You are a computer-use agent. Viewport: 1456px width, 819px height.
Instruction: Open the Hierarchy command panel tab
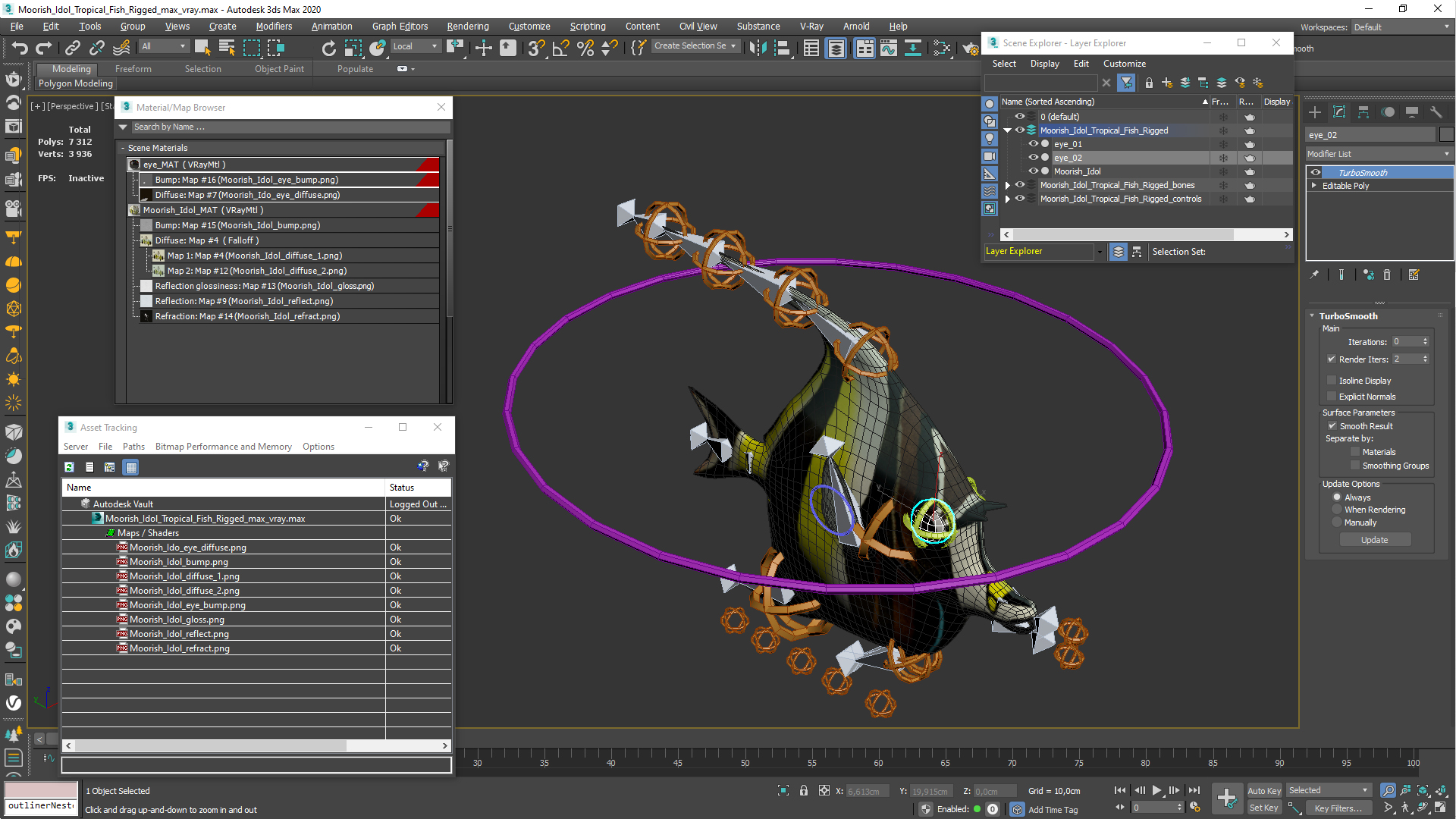(1363, 111)
